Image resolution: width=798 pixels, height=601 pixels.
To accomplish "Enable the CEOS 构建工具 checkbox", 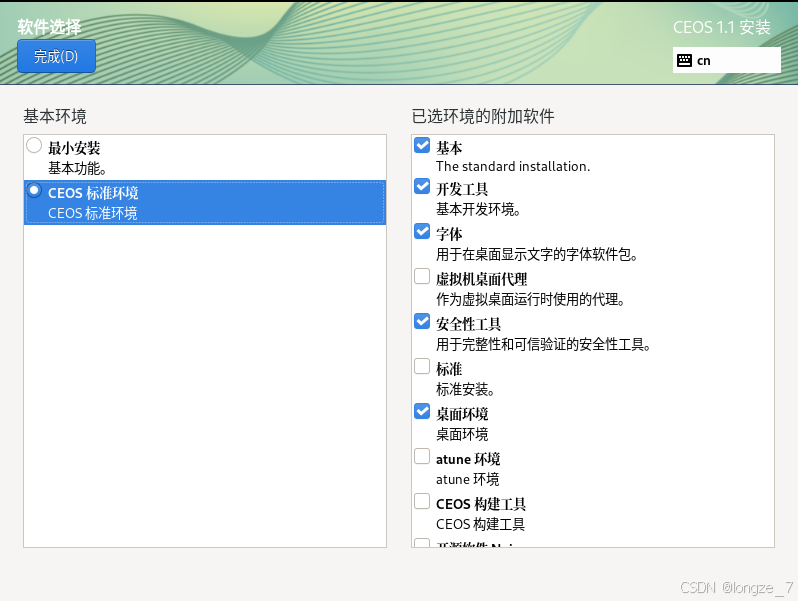I will 422,501.
